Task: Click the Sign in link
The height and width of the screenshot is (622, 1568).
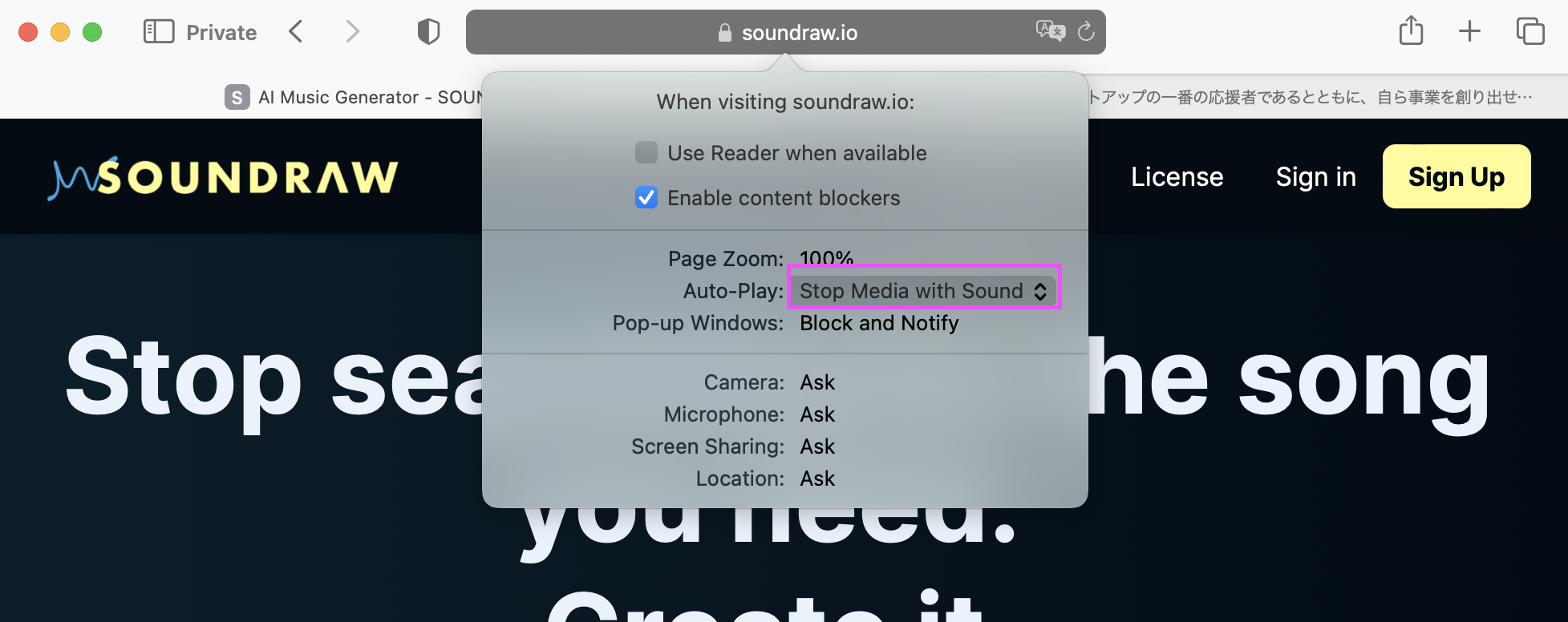Action: [x=1315, y=176]
